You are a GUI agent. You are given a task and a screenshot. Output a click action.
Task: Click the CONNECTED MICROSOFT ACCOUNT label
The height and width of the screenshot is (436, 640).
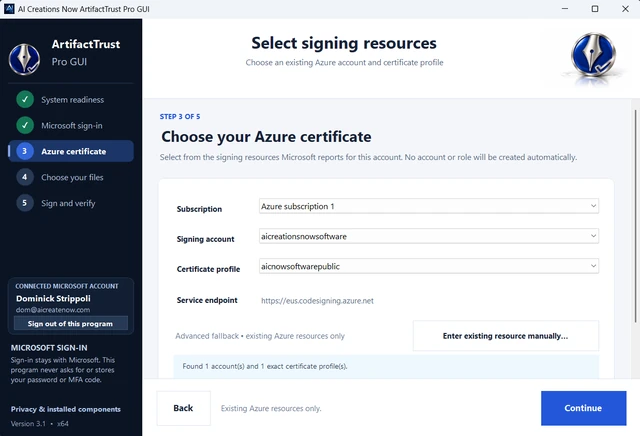tap(67, 286)
